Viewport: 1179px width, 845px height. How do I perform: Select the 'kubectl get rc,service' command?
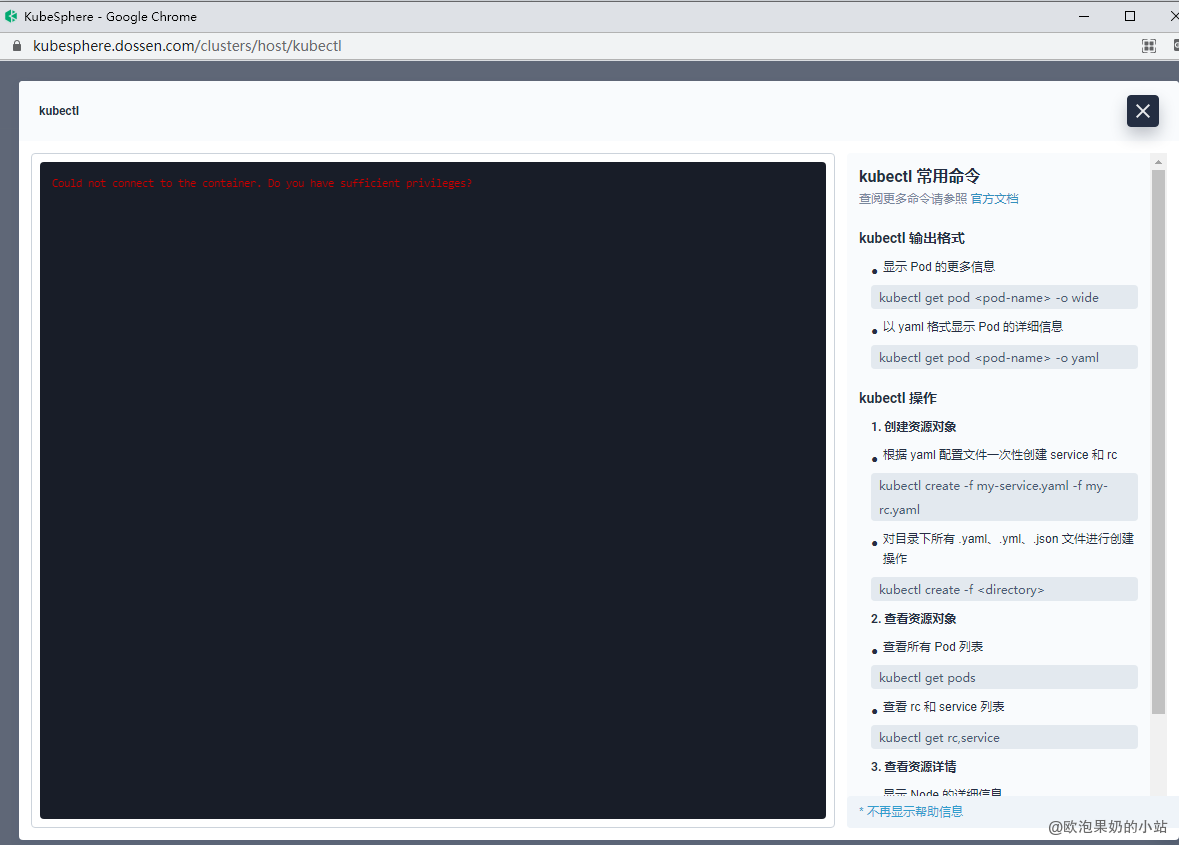[1004, 737]
